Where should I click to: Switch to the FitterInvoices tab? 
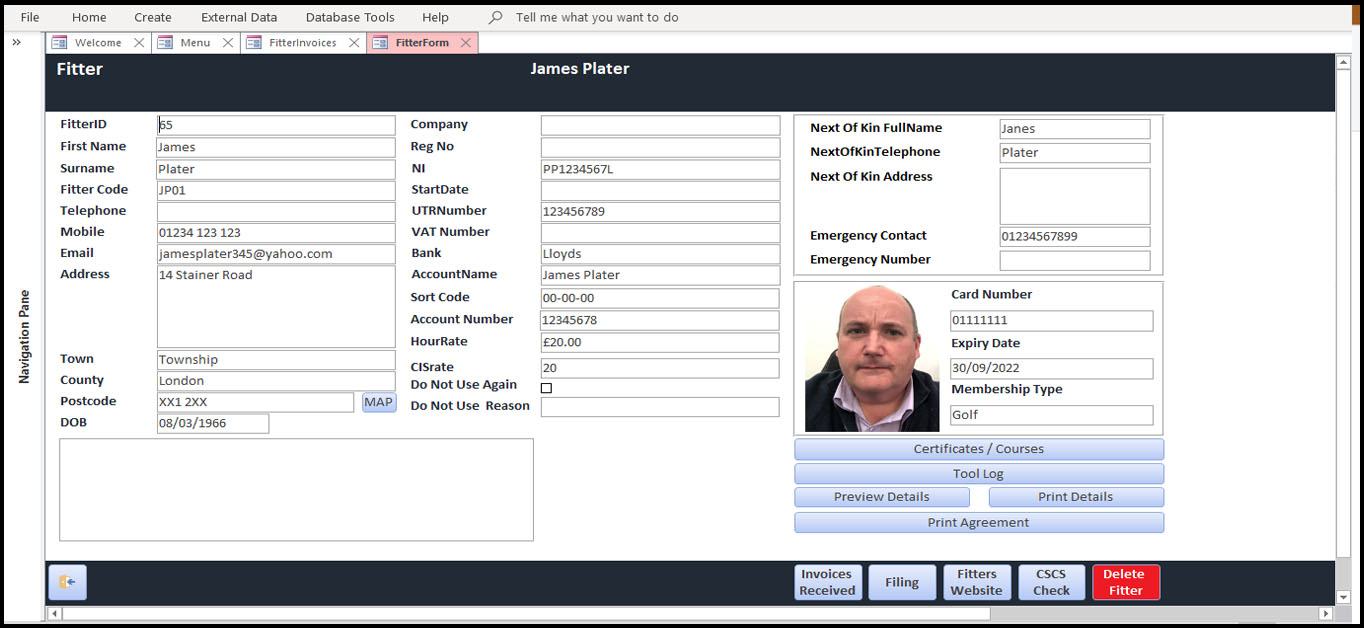click(302, 43)
